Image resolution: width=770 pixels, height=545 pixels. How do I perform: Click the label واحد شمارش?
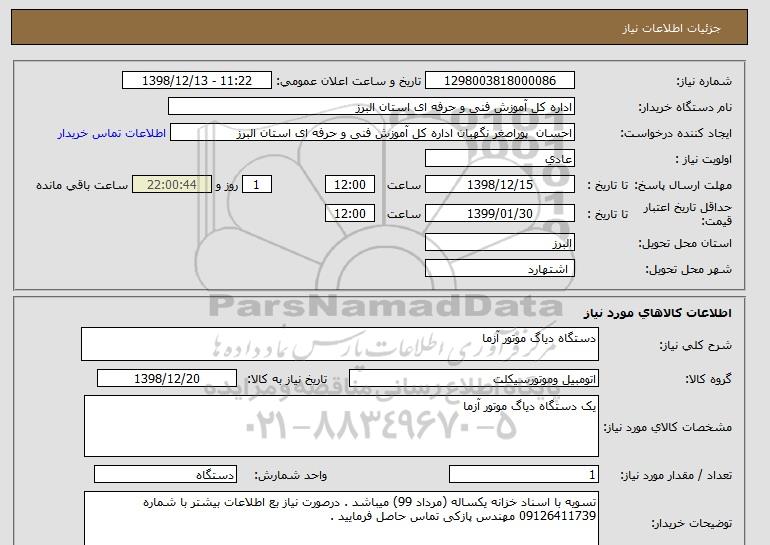[x=290, y=475]
